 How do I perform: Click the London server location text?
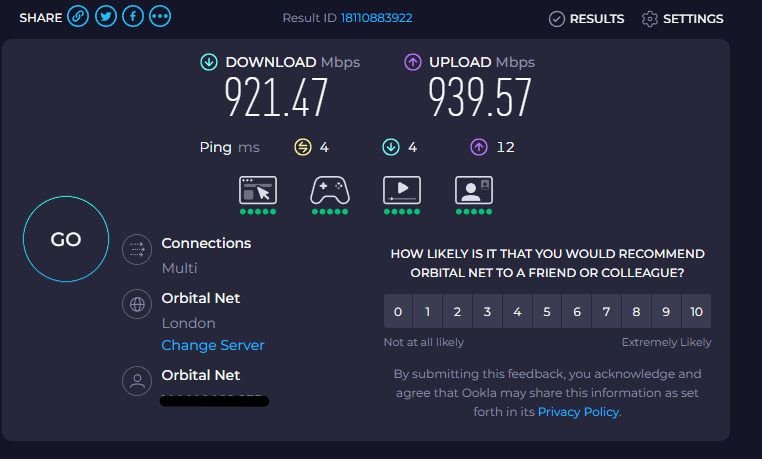click(x=189, y=323)
